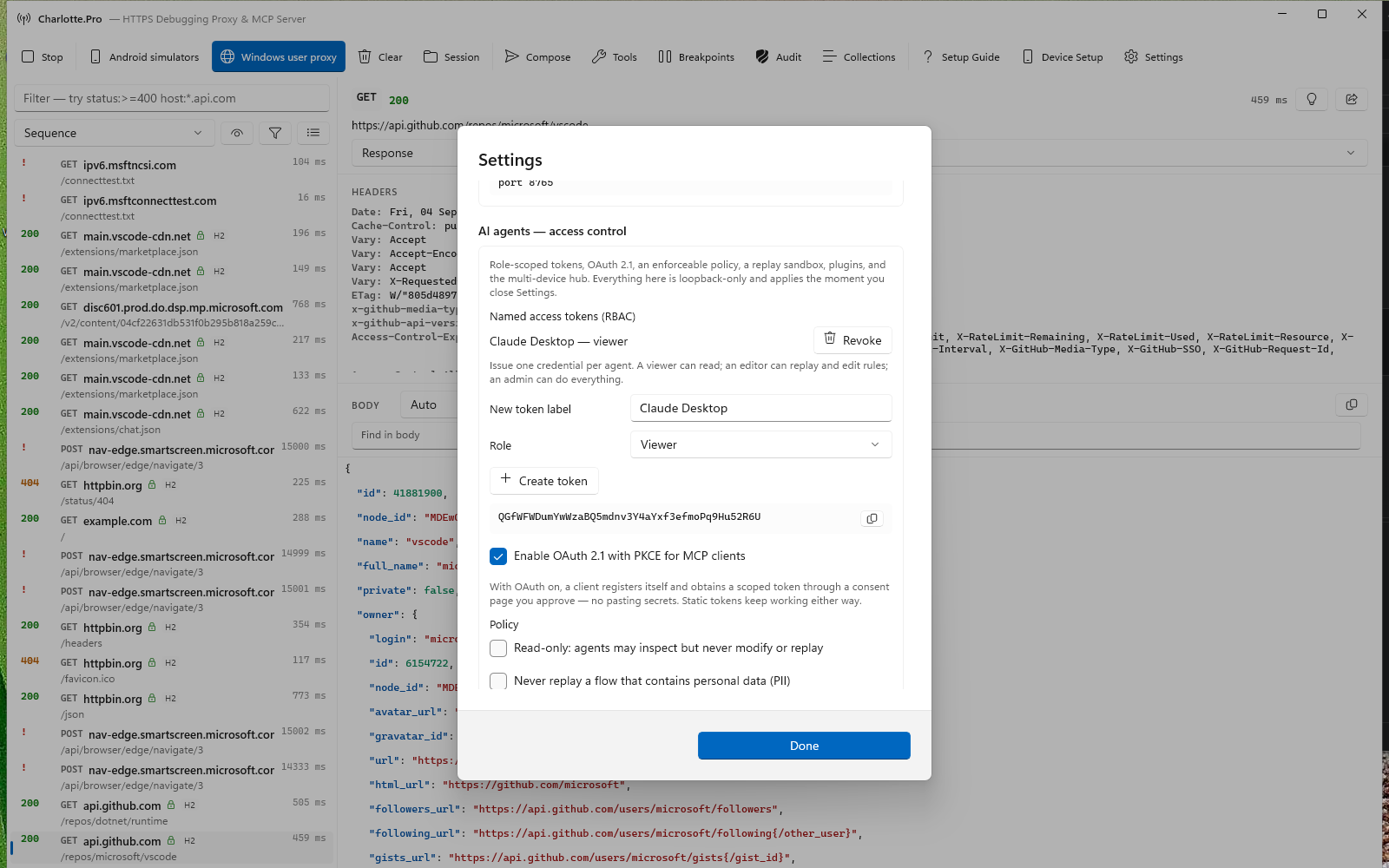Select the 14999 ms smartscreen POST request
The width and height of the screenshot is (1389, 868).
tap(172, 563)
